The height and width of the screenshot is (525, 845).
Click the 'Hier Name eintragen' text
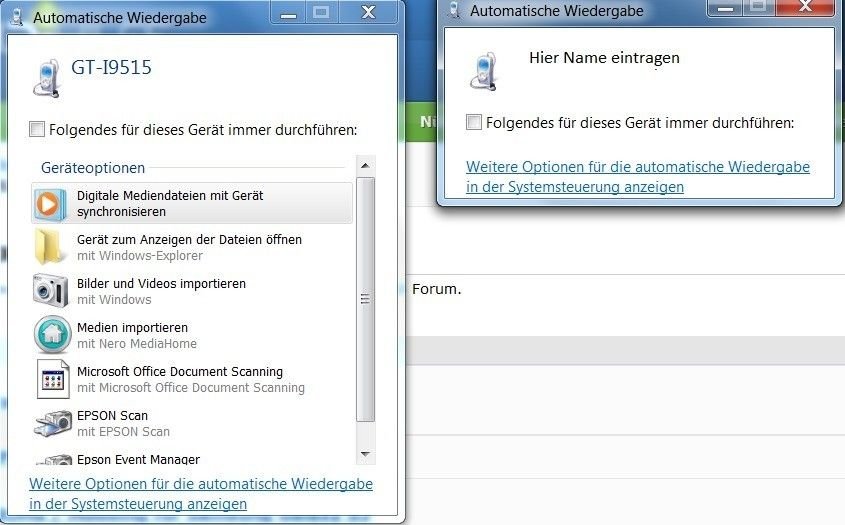(x=604, y=58)
